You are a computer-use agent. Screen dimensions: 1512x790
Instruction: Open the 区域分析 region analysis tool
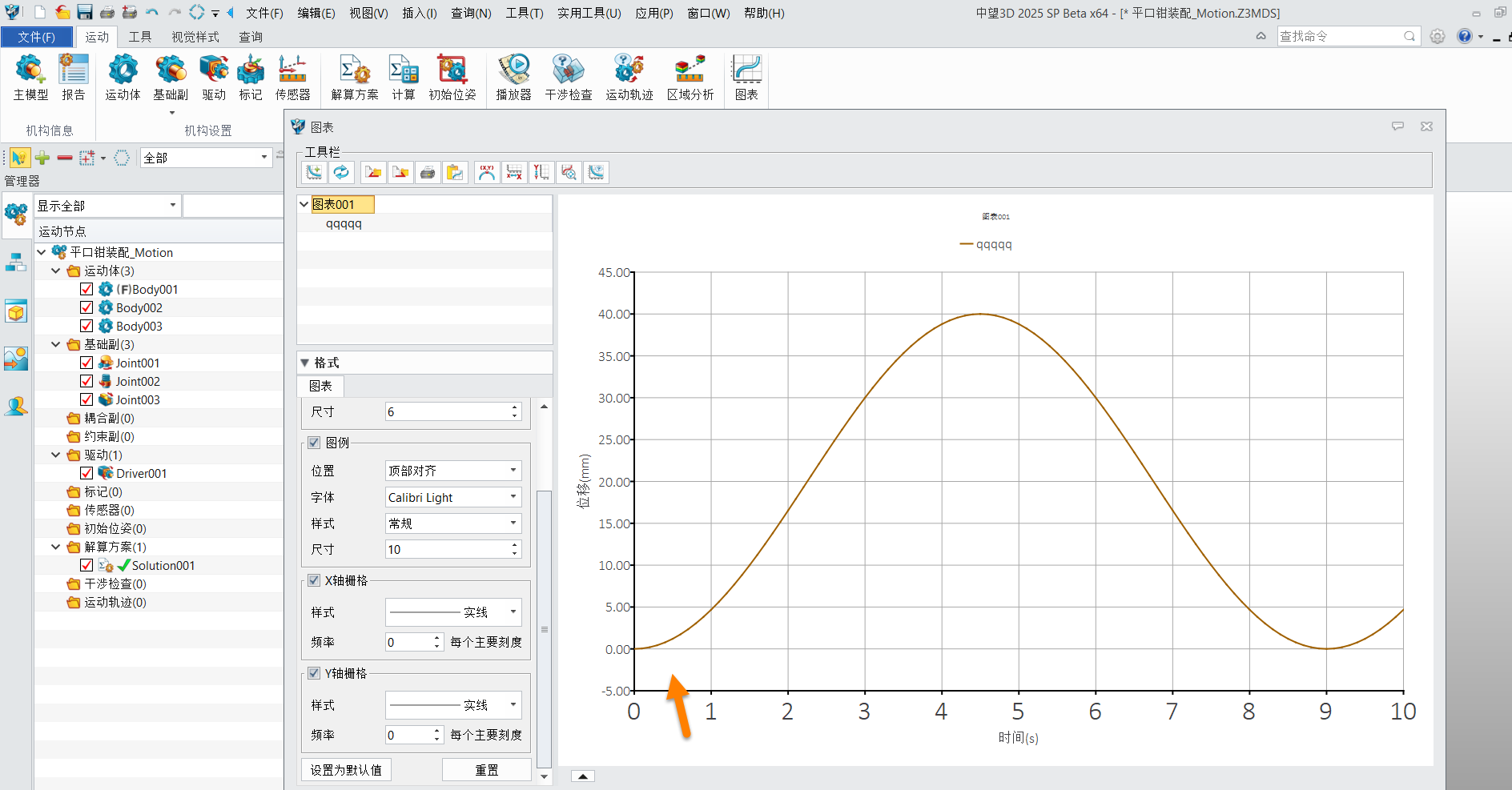pyautogui.click(x=690, y=78)
